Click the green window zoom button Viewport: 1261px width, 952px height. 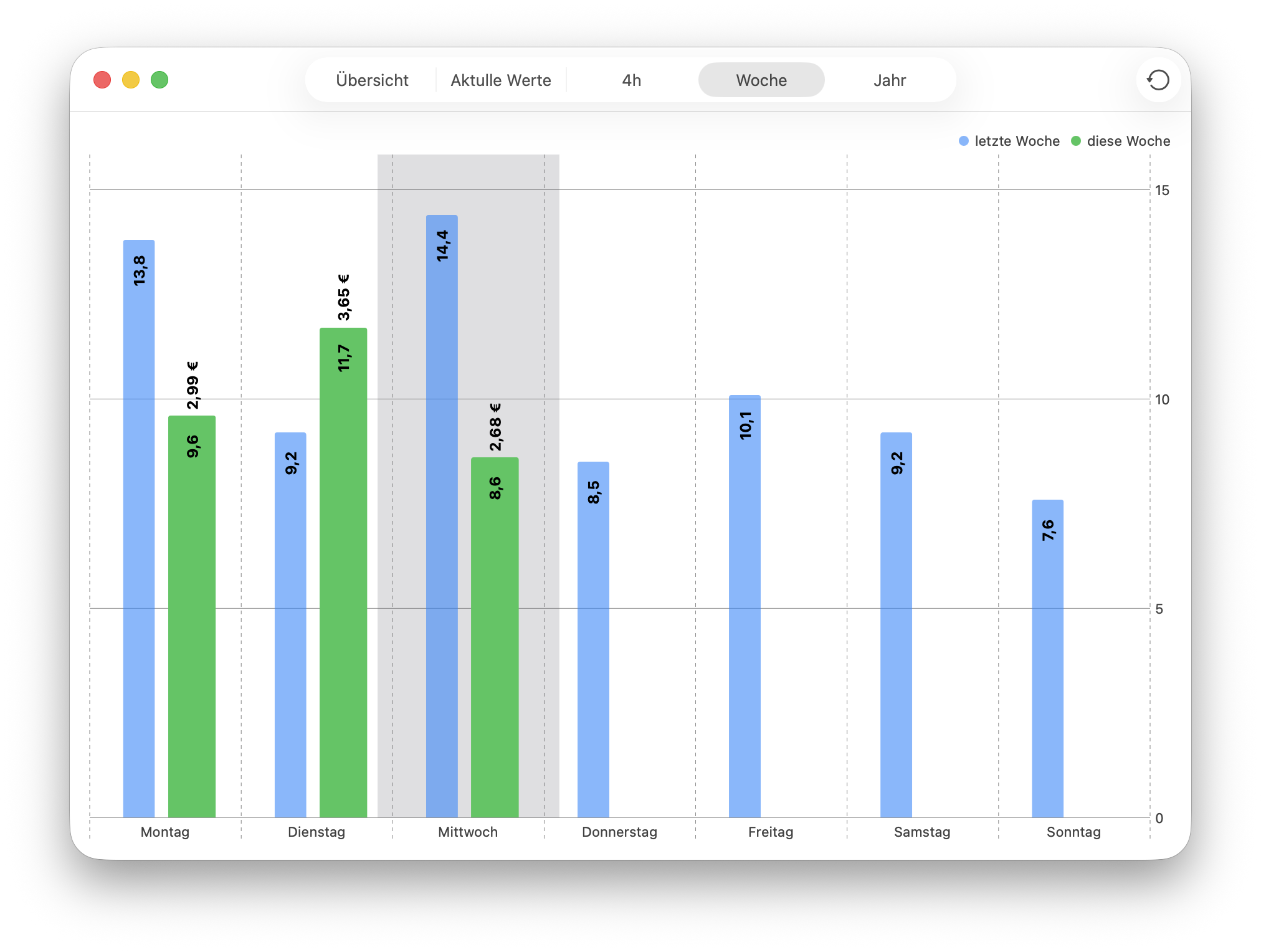(159, 80)
